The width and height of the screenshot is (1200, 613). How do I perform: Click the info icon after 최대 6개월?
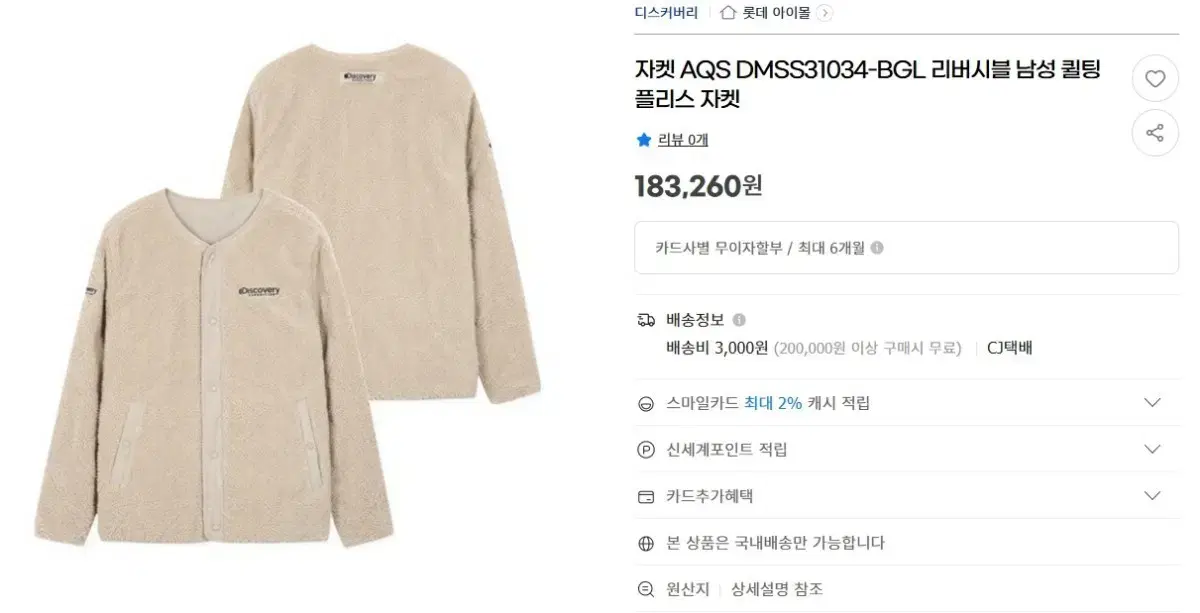click(877, 248)
